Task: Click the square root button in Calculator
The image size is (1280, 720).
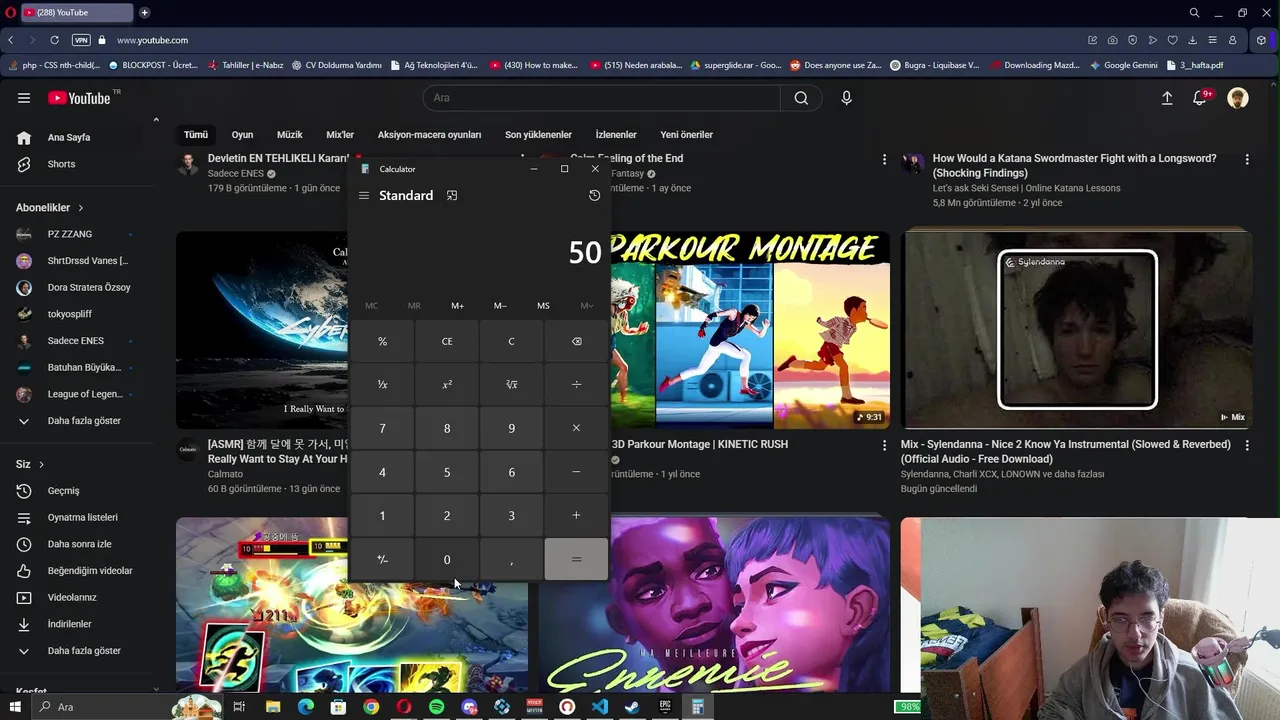Action: [x=511, y=385]
